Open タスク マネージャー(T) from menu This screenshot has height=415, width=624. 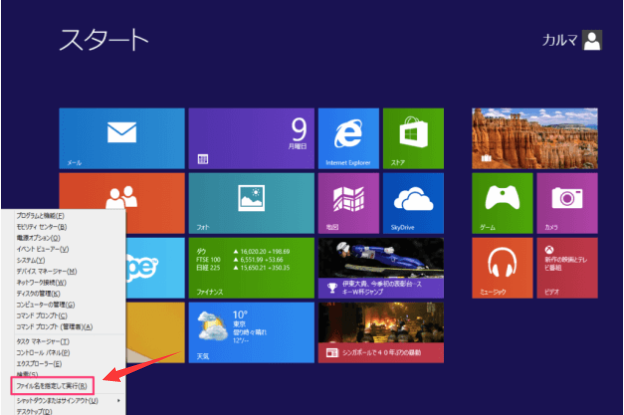coord(43,341)
